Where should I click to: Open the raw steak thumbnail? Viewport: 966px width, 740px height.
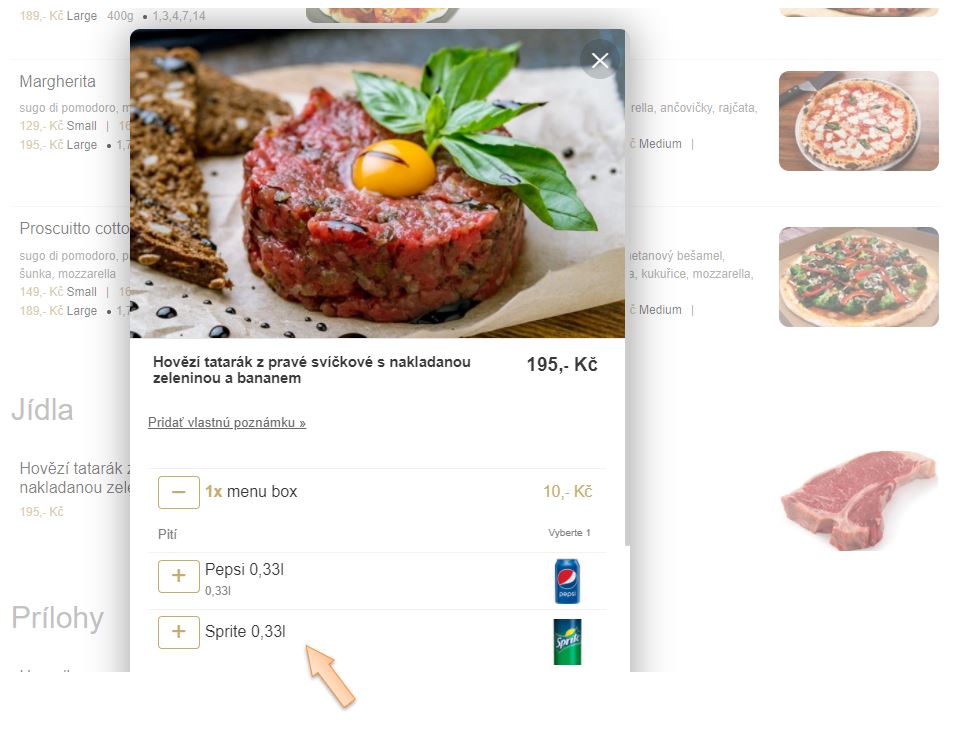coord(859,500)
